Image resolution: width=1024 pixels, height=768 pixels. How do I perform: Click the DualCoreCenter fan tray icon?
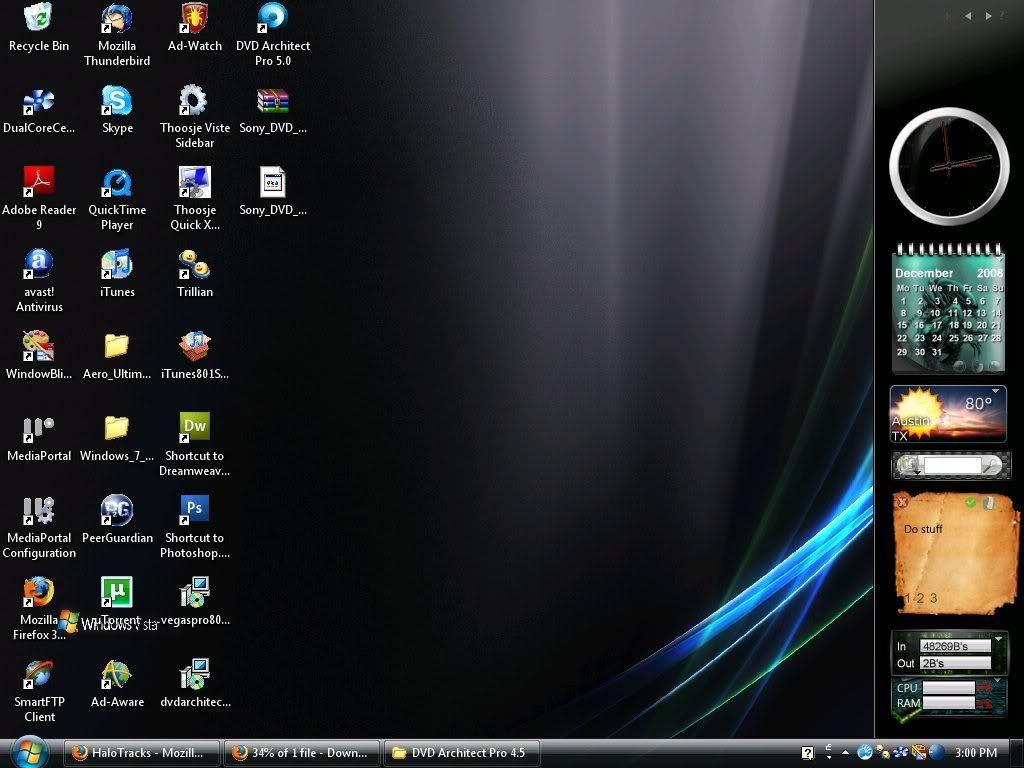[901, 753]
